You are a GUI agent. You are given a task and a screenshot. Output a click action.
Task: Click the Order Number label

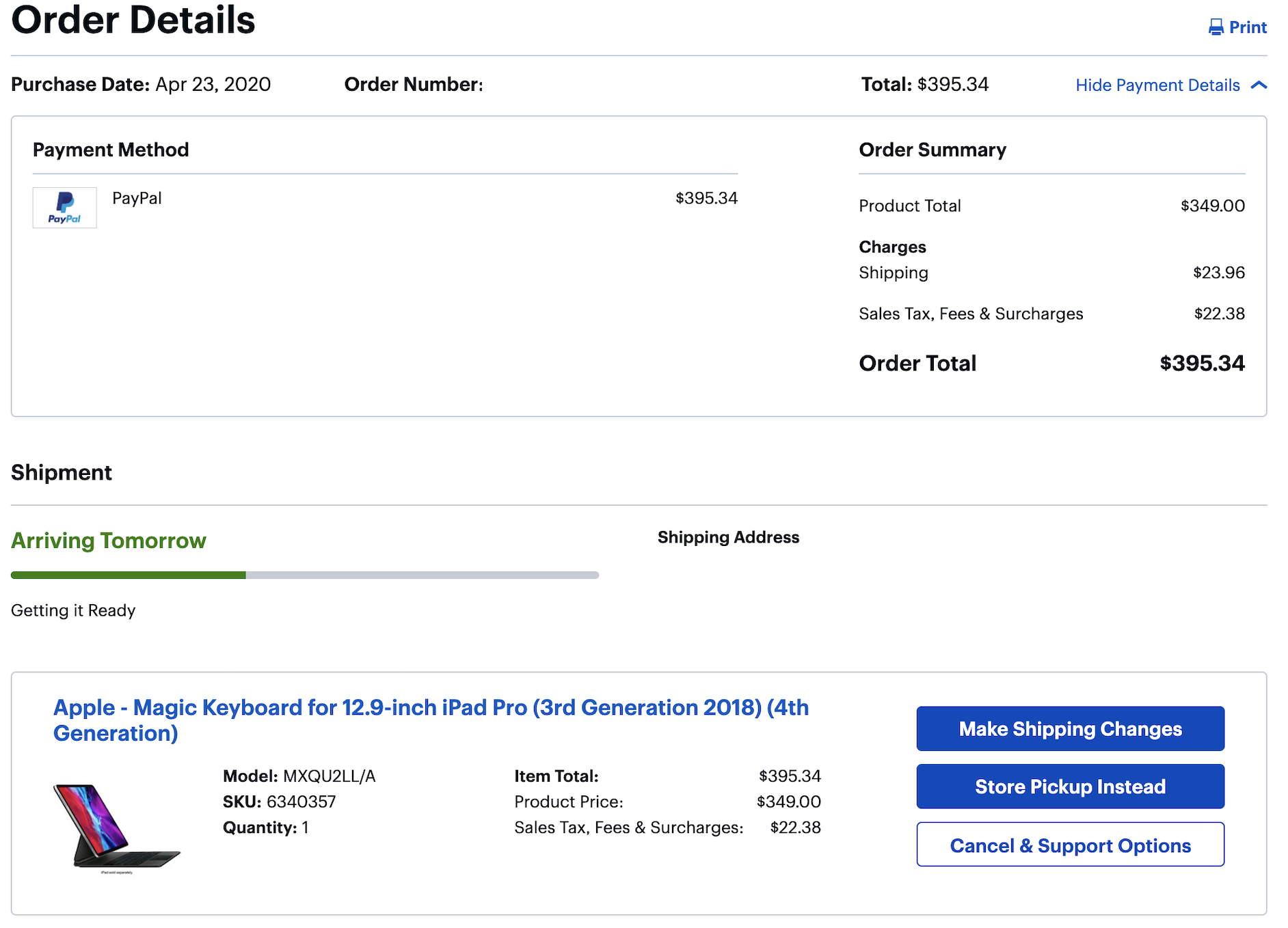[414, 84]
